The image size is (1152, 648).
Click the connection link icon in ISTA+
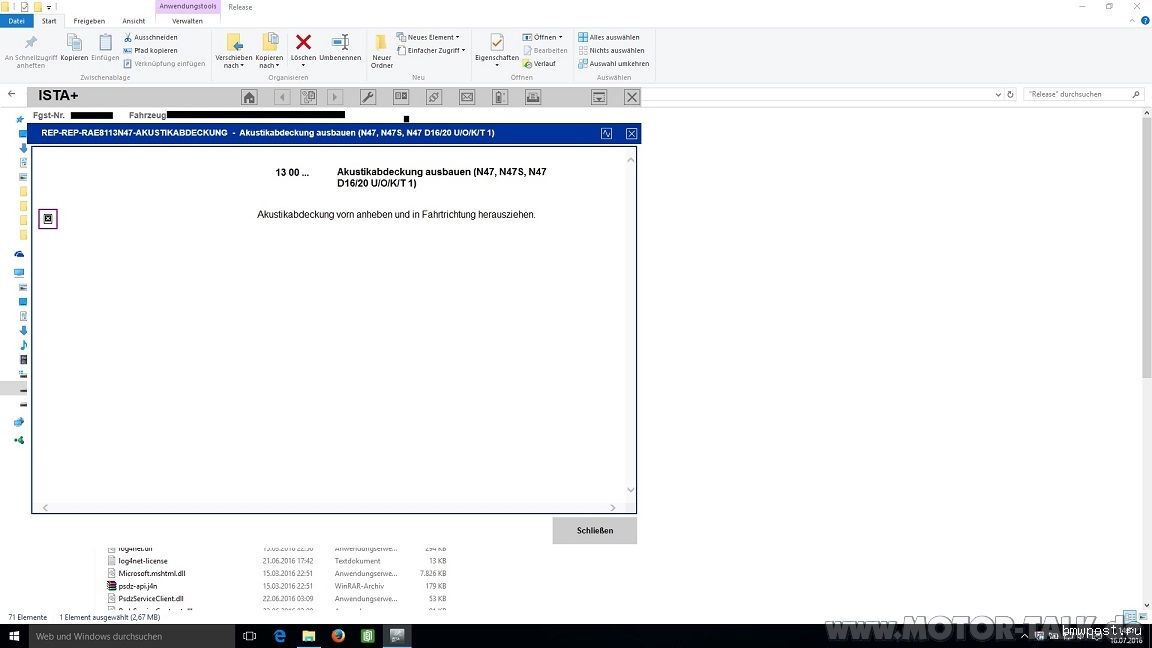pyautogui.click(x=434, y=97)
